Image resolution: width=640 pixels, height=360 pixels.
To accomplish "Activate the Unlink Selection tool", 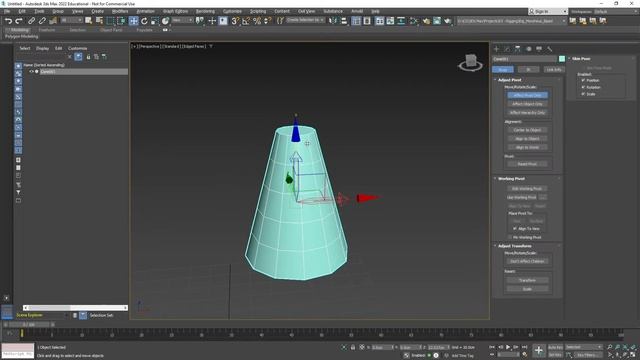I will (42, 21).
